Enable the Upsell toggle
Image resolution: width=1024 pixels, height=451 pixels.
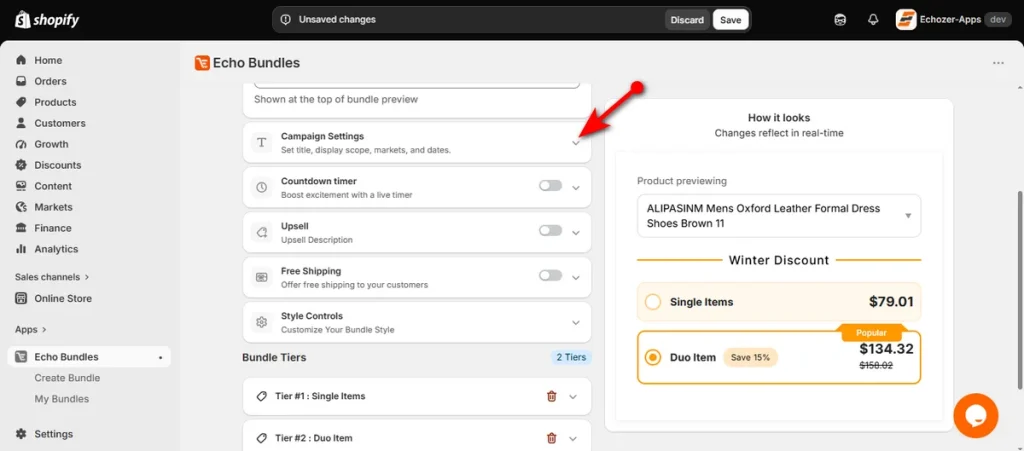[x=551, y=230]
